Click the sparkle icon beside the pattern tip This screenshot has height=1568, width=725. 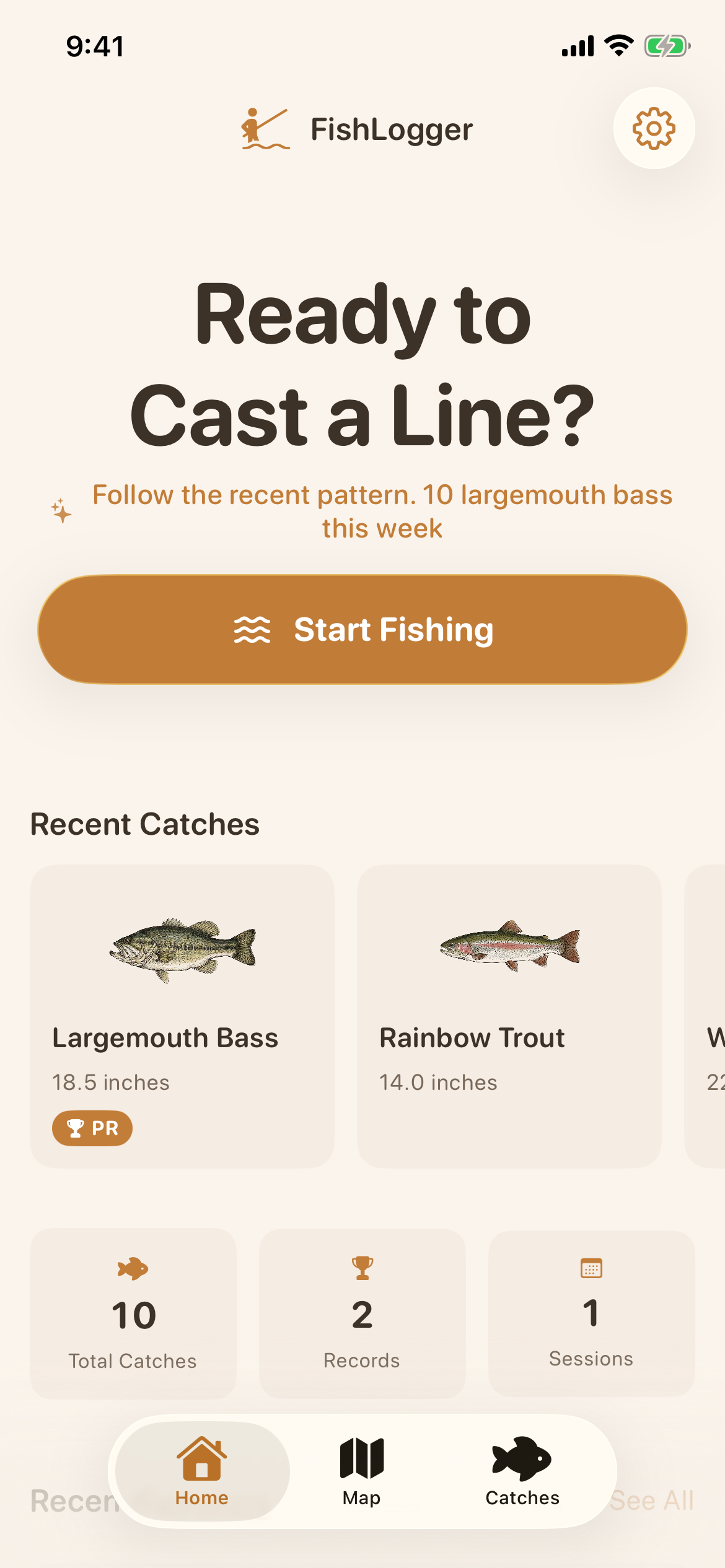(60, 510)
